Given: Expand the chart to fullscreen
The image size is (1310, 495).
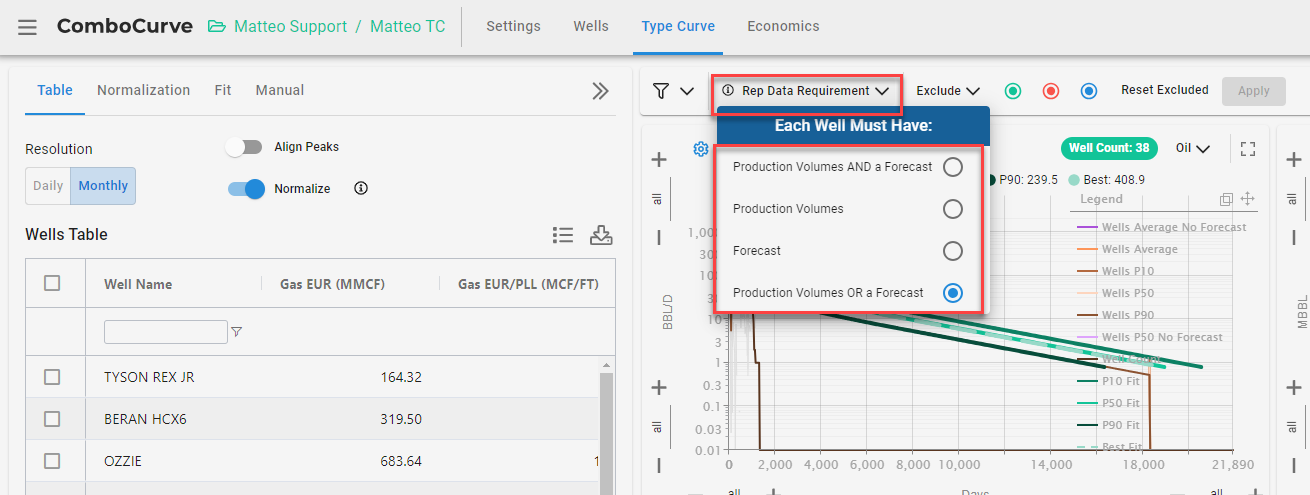Looking at the screenshot, I should tap(1247, 148).
